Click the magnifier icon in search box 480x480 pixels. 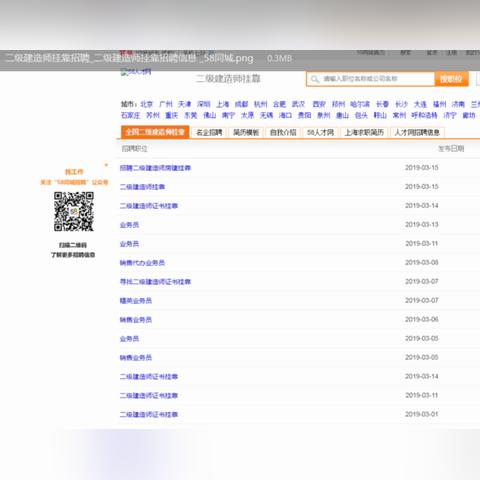pos(315,79)
